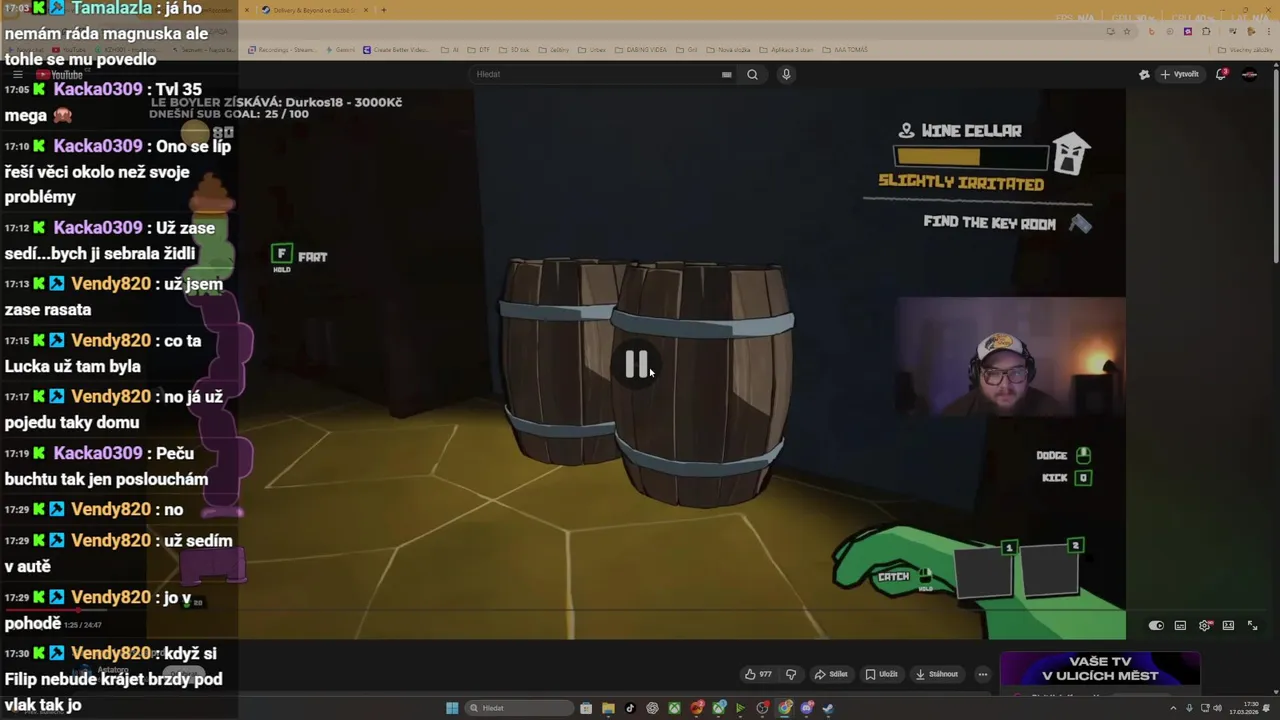
Task: Open DABING VIDEA bookmark folder
Action: click(x=641, y=50)
